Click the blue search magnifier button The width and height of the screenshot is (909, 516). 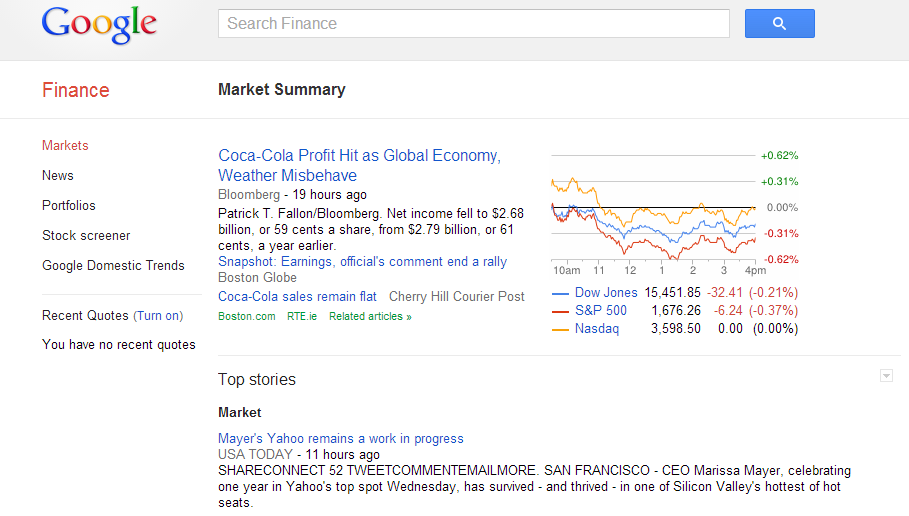[779, 24]
